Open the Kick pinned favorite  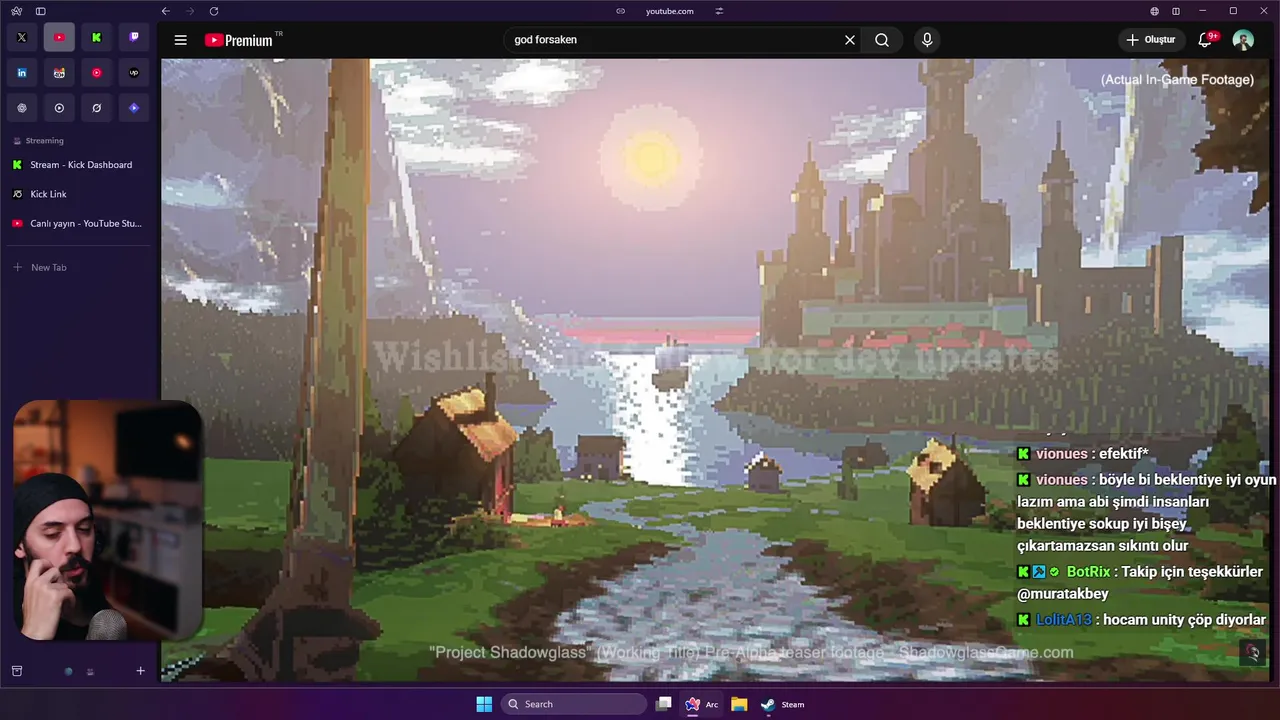pyautogui.click(x=96, y=37)
